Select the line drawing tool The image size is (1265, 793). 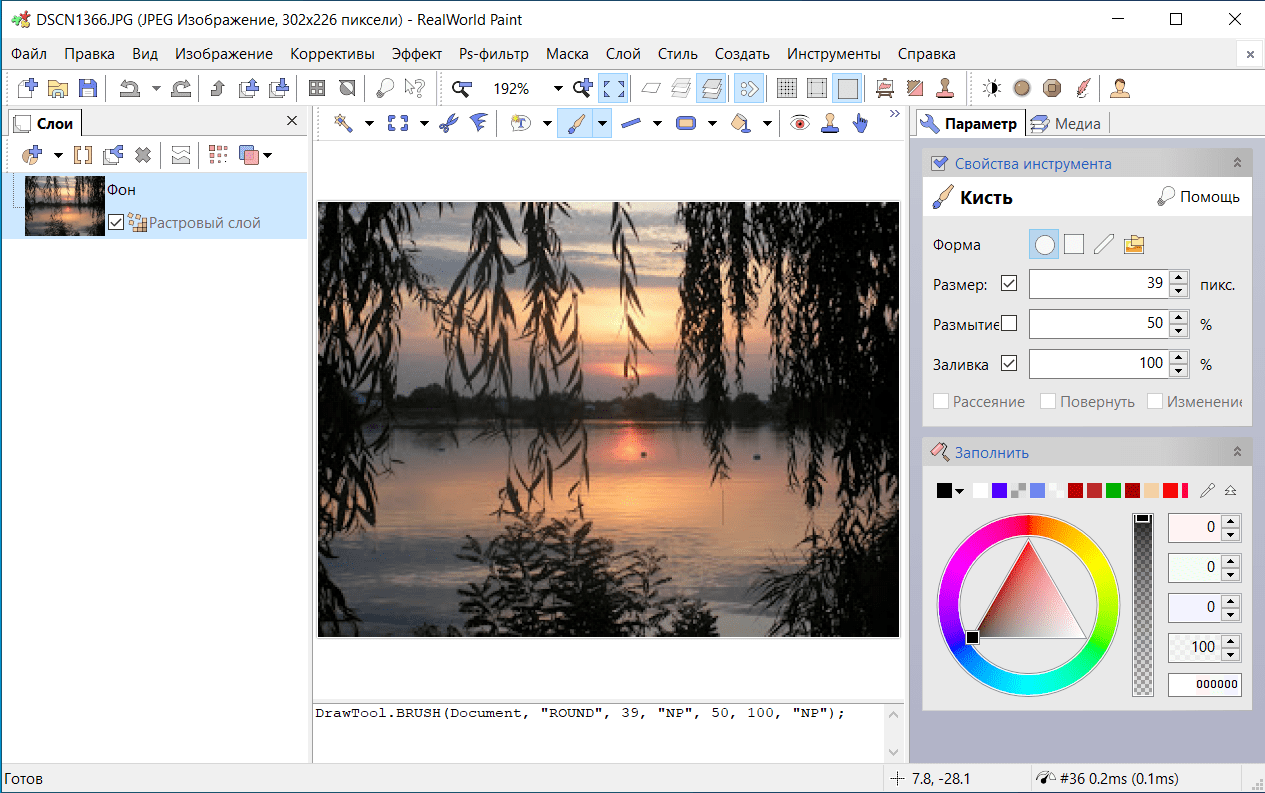(630, 123)
